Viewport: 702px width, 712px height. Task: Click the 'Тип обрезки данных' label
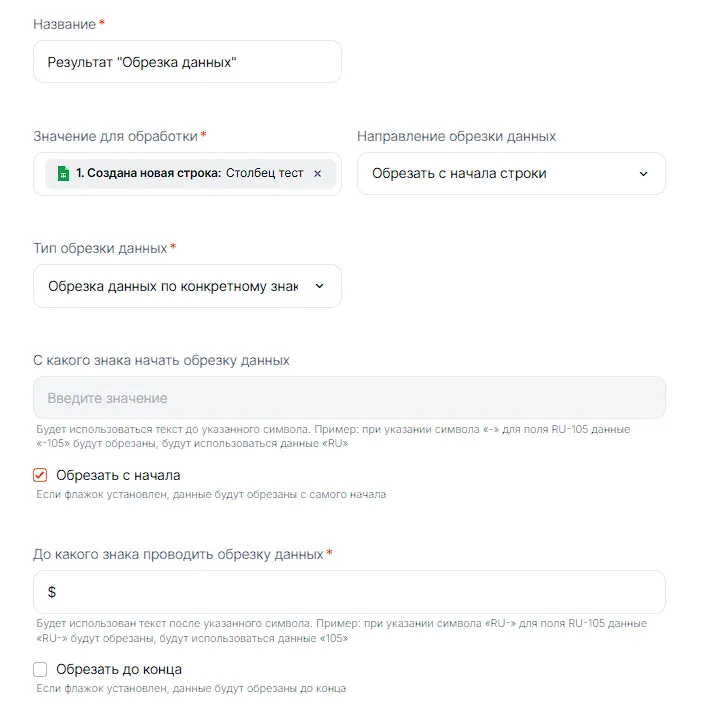pyautogui.click(x=98, y=248)
